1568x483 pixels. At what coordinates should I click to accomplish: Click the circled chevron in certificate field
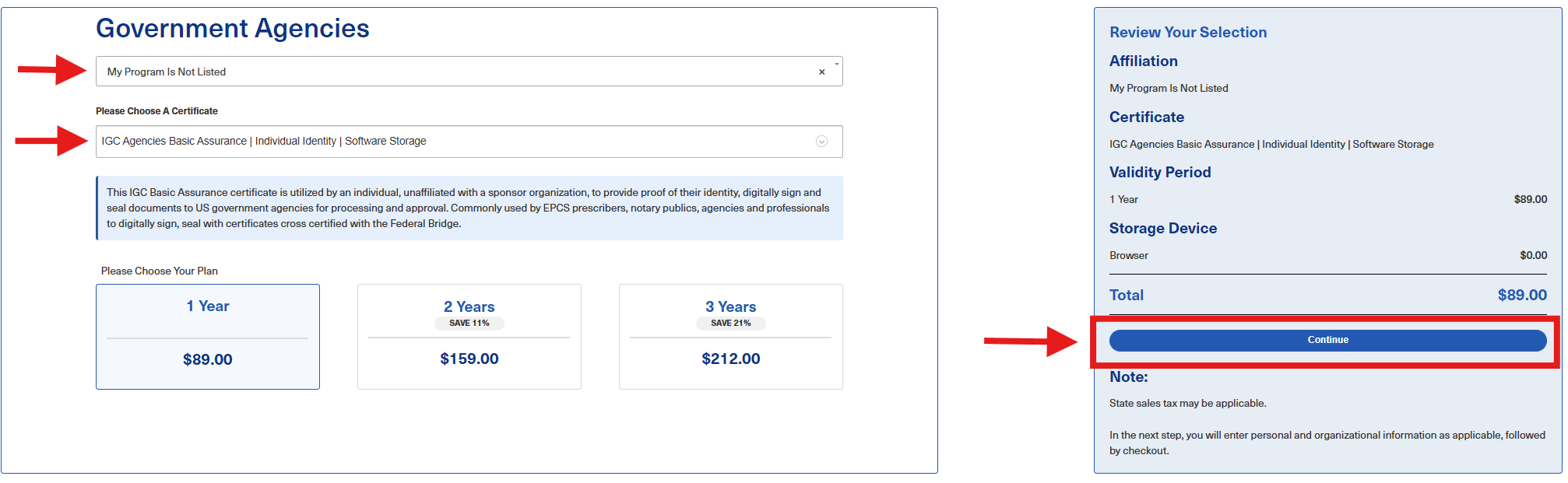click(x=821, y=142)
